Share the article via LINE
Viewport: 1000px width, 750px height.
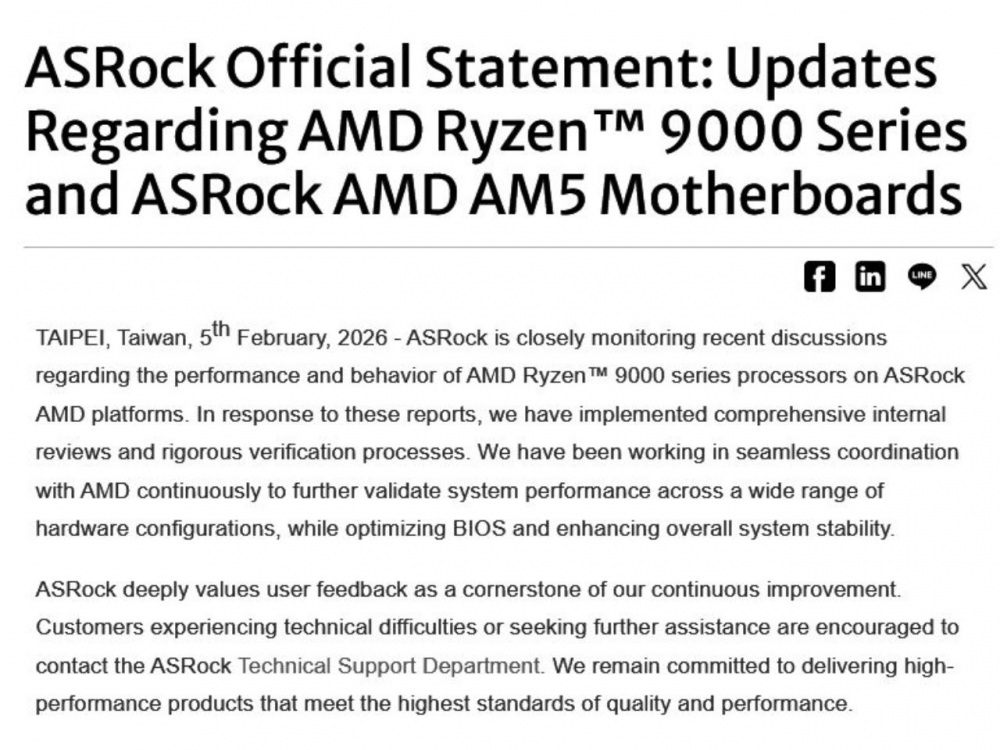coord(922,277)
